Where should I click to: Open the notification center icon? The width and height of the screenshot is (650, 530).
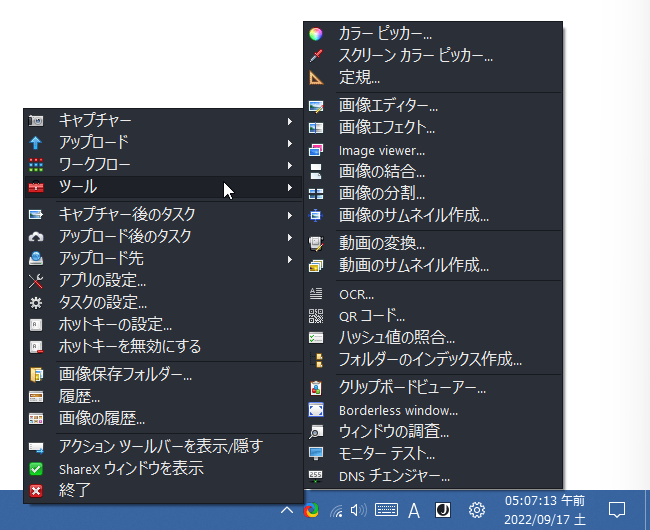point(617,510)
